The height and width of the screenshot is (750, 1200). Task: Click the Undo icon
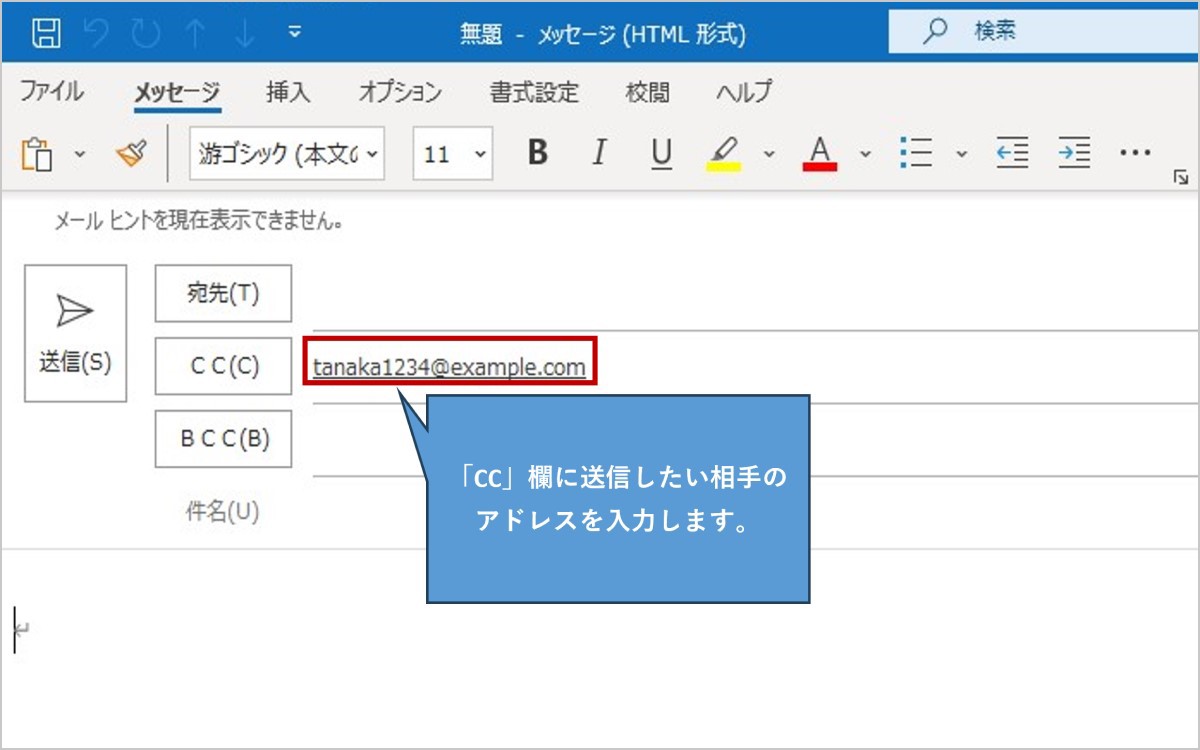98,30
